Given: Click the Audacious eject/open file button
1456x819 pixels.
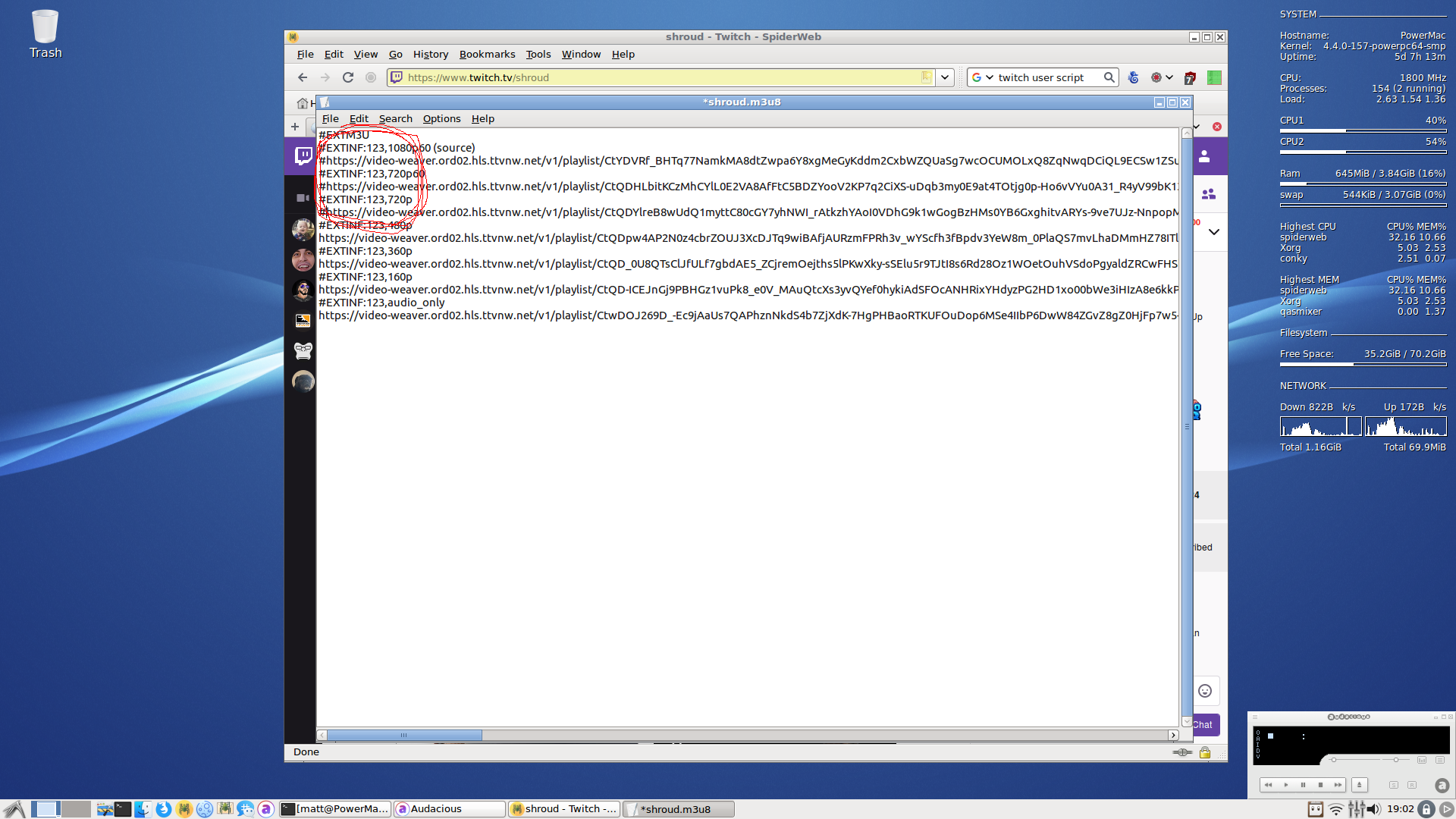Looking at the screenshot, I should pos(1359,785).
